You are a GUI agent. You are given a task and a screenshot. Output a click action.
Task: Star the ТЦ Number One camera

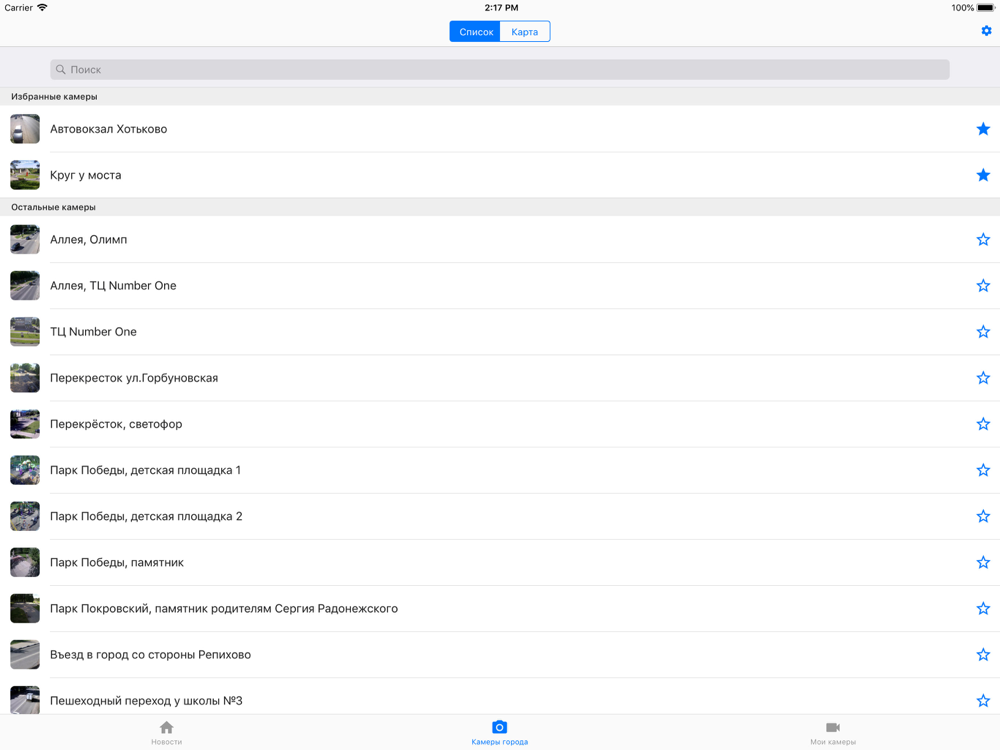pos(983,332)
